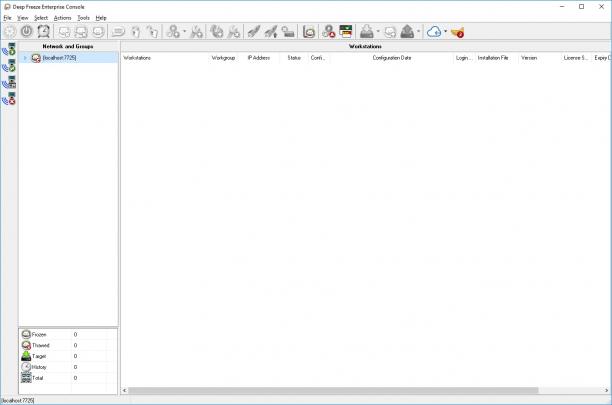Sort by IP Address column header
The height and width of the screenshot is (405, 612).
[x=259, y=58]
